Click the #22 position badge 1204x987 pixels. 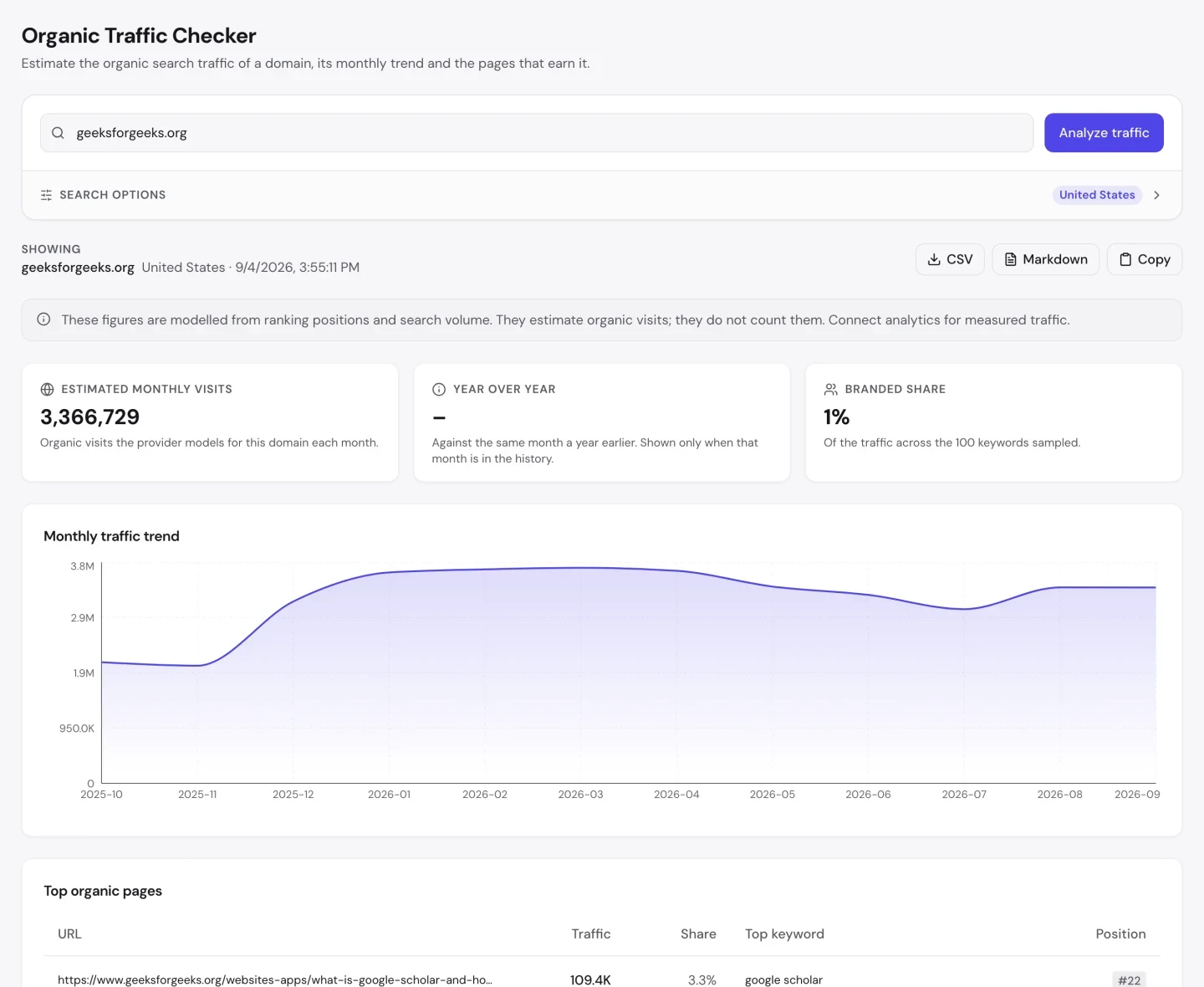pos(1130,979)
